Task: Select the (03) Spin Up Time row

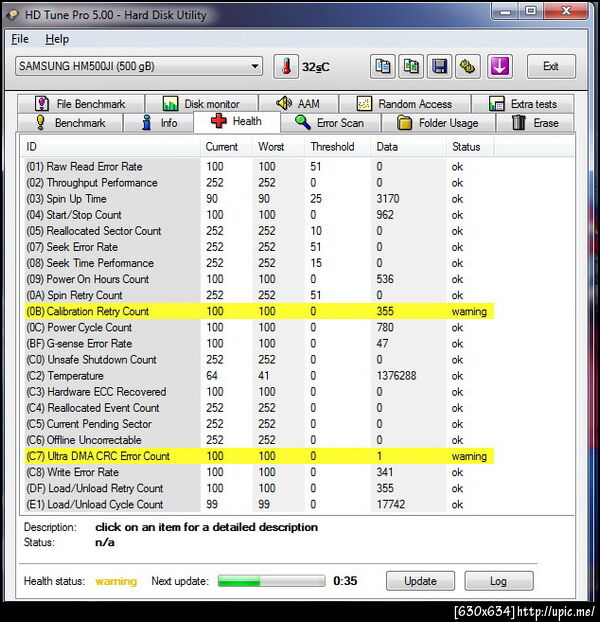Action: 257,199
